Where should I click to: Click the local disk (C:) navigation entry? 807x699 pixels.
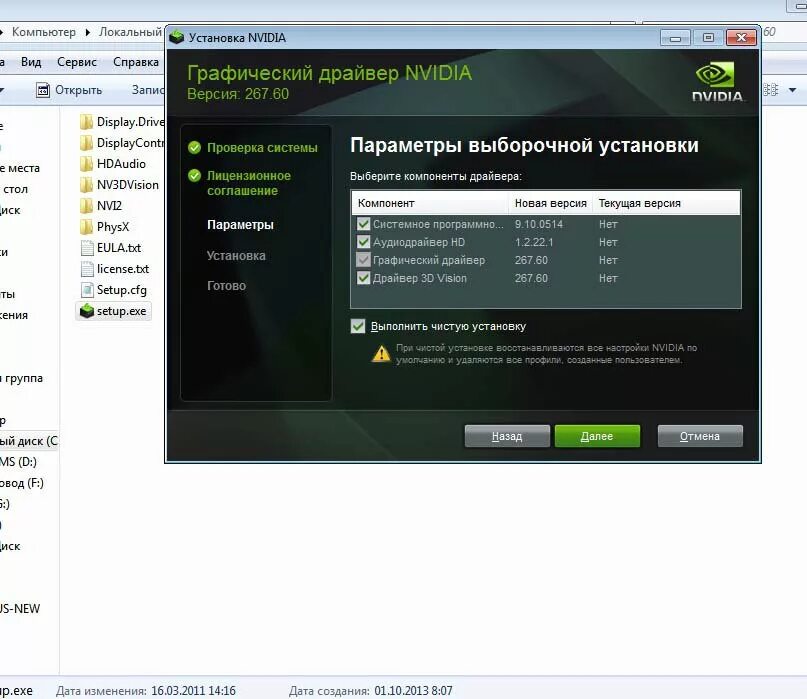29,441
